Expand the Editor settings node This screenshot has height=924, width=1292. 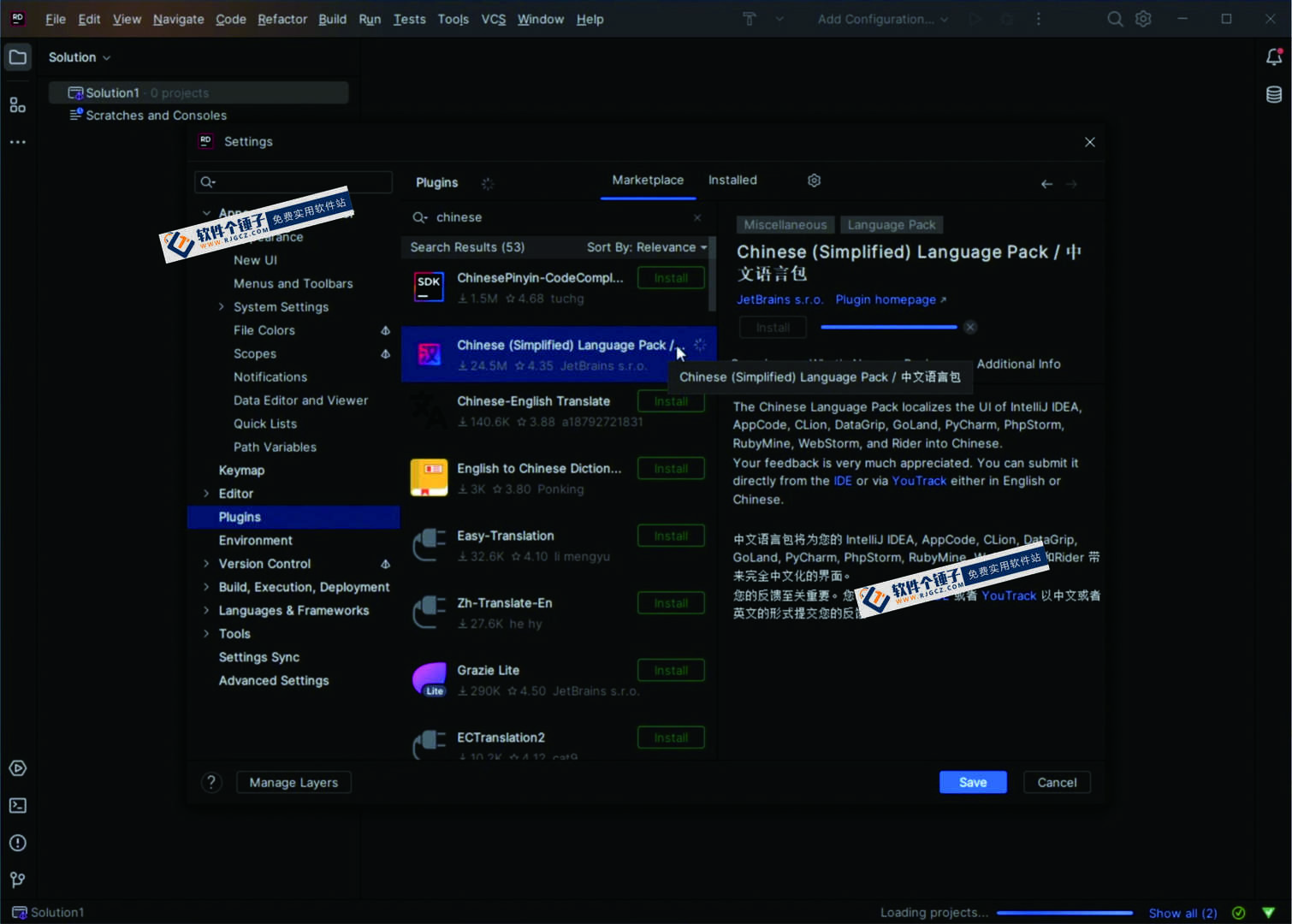point(206,494)
